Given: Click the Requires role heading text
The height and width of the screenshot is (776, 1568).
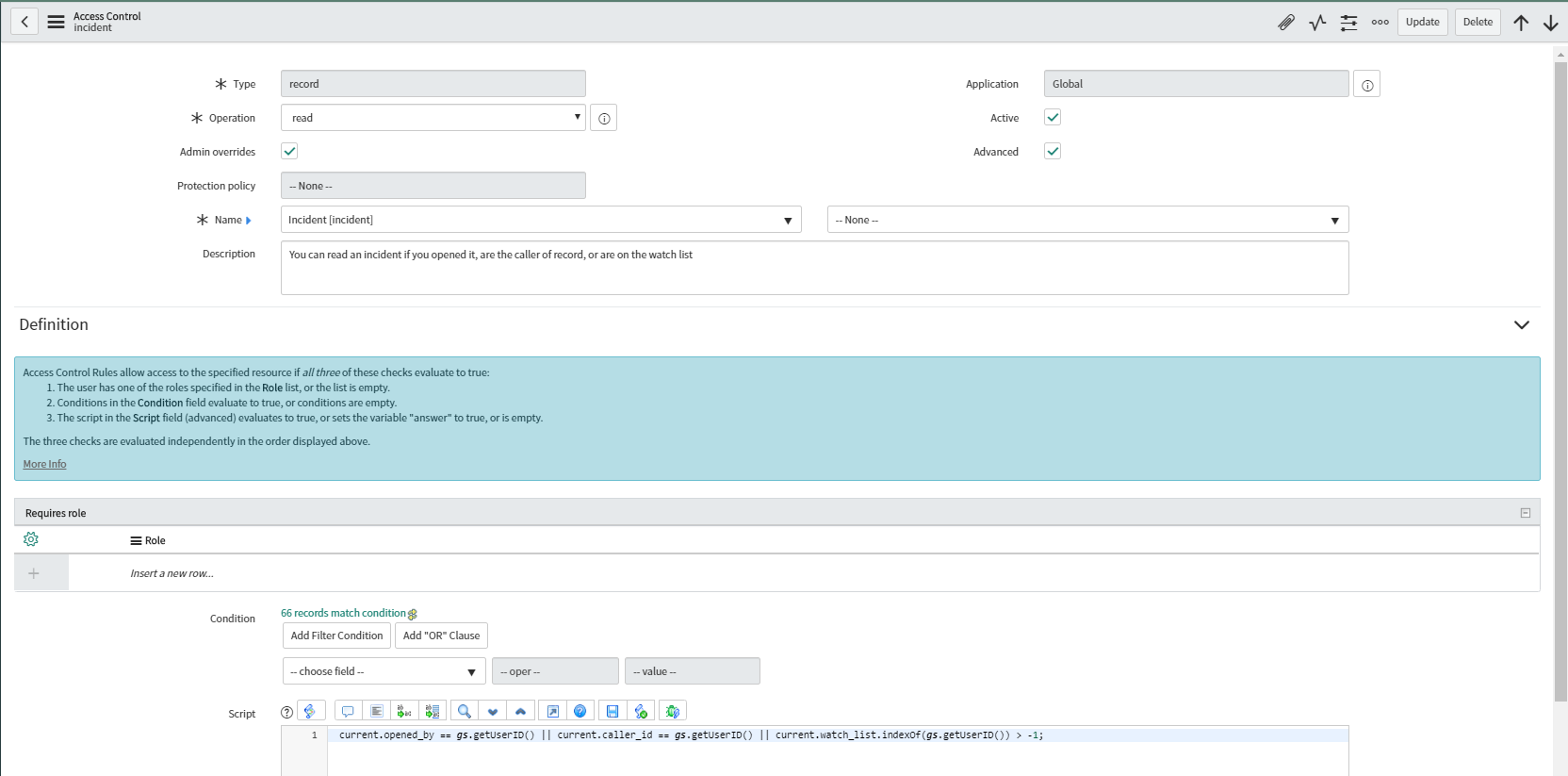Looking at the screenshot, I should [x=56, y=513].
